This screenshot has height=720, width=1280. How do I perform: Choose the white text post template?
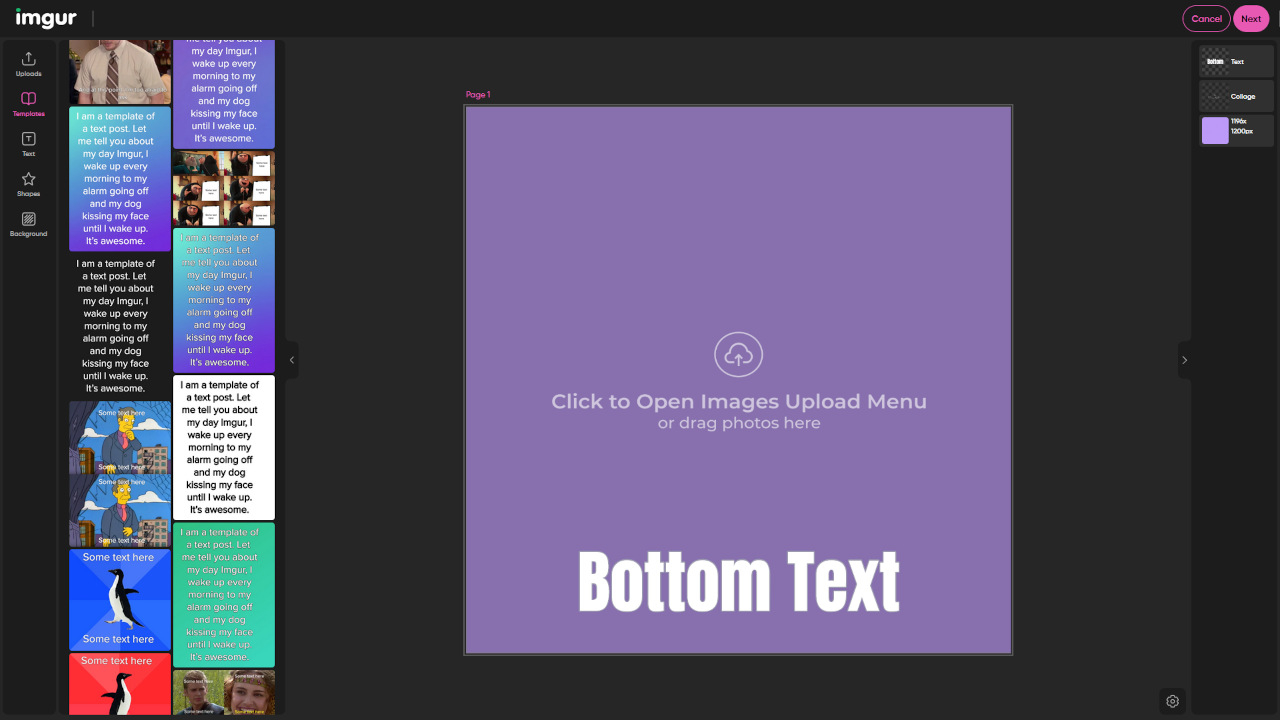(x=224, y=447)
